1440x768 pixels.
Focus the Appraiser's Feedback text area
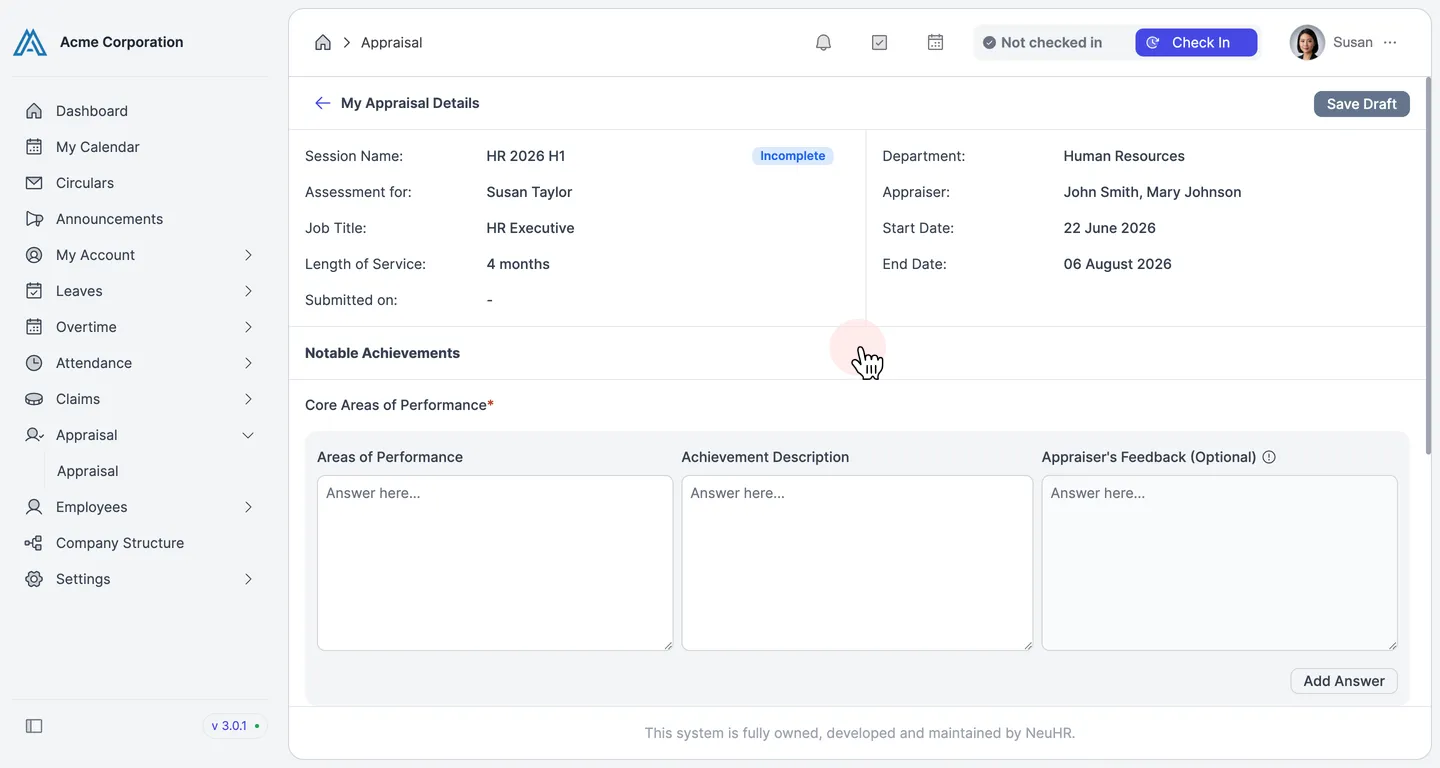[1219, 563]
